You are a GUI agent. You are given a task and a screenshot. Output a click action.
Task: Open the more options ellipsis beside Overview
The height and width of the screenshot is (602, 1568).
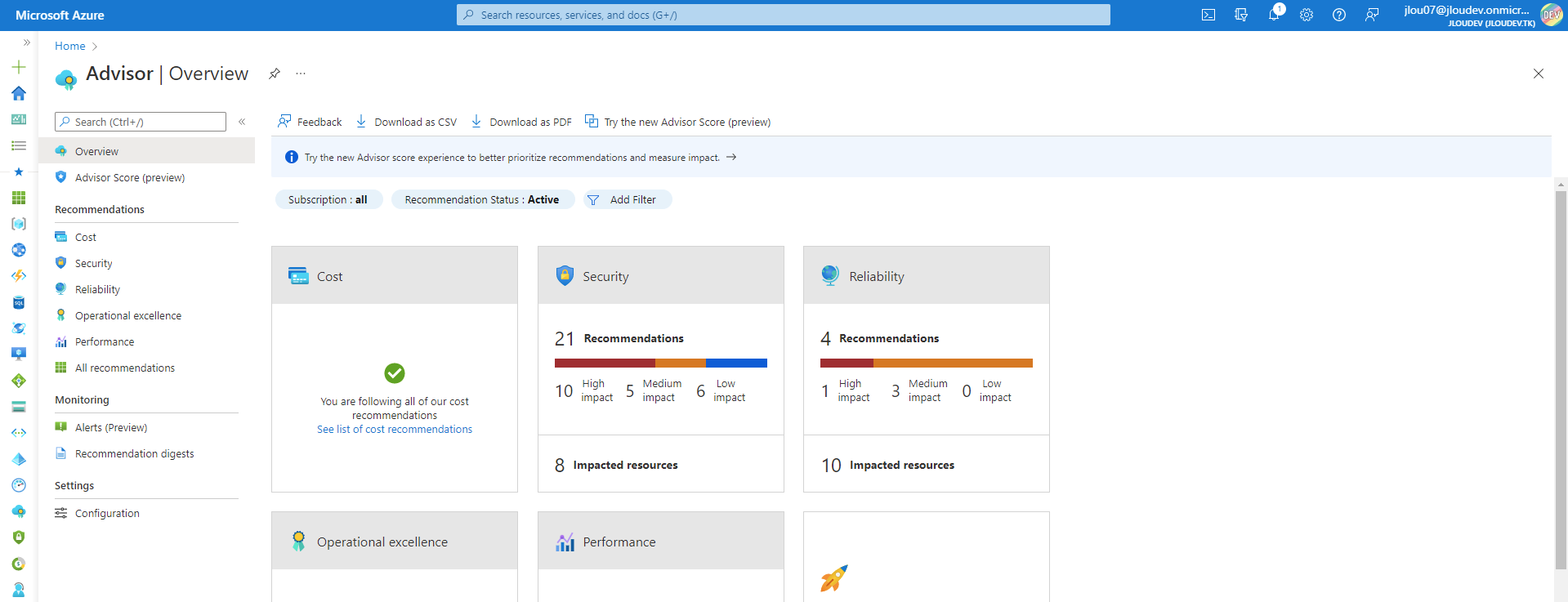301,74
